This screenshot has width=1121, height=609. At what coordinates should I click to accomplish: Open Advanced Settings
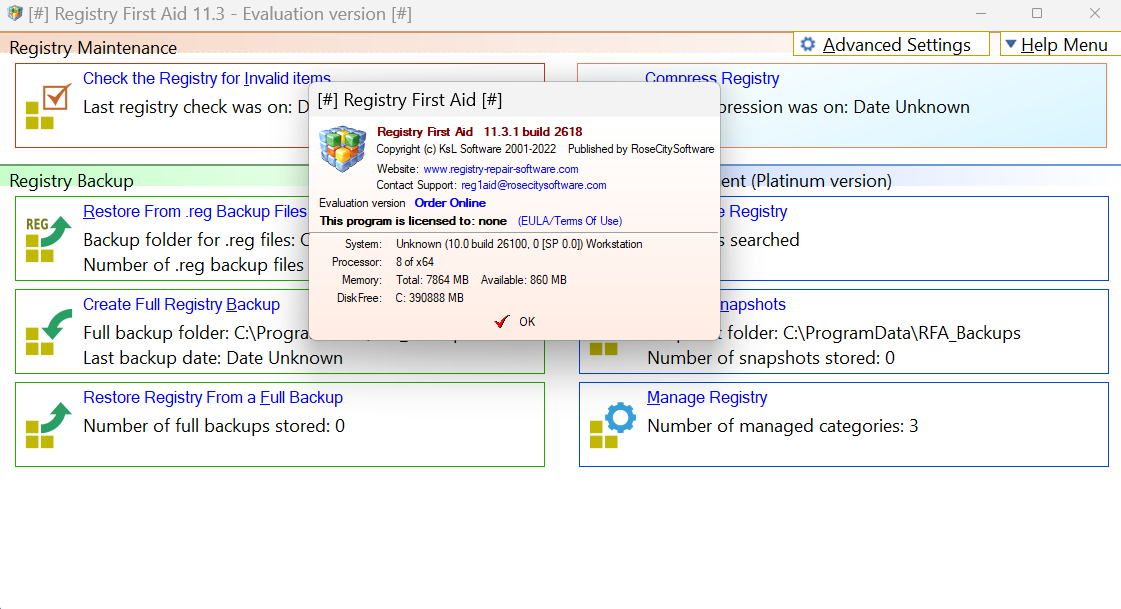[895, 45]
